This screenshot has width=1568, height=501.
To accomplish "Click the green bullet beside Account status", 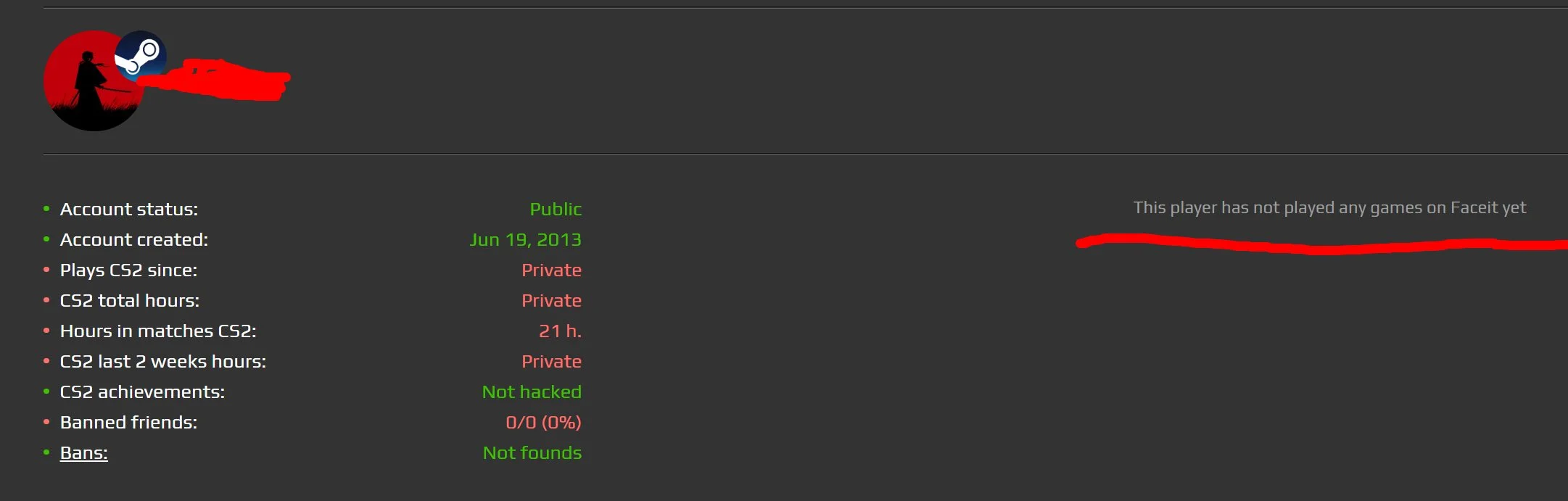I will click(x=46, y=210).
